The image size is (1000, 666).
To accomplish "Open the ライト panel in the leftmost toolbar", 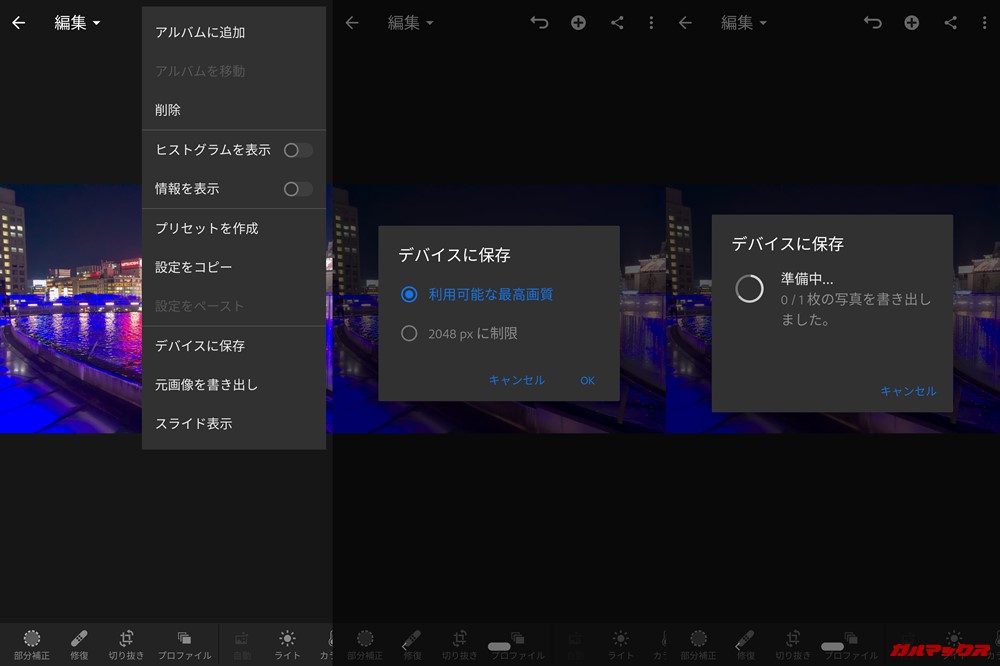I will [x=287, y=645].
